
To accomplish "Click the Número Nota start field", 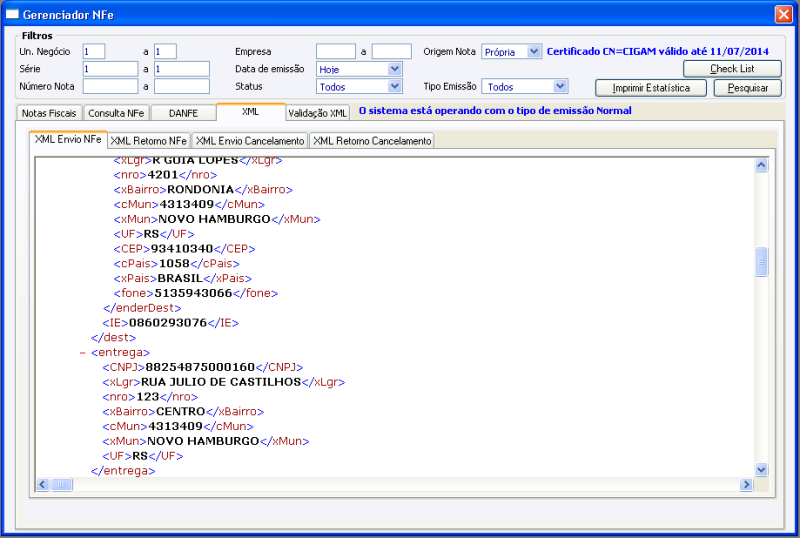I will click(x=110, y=86).
